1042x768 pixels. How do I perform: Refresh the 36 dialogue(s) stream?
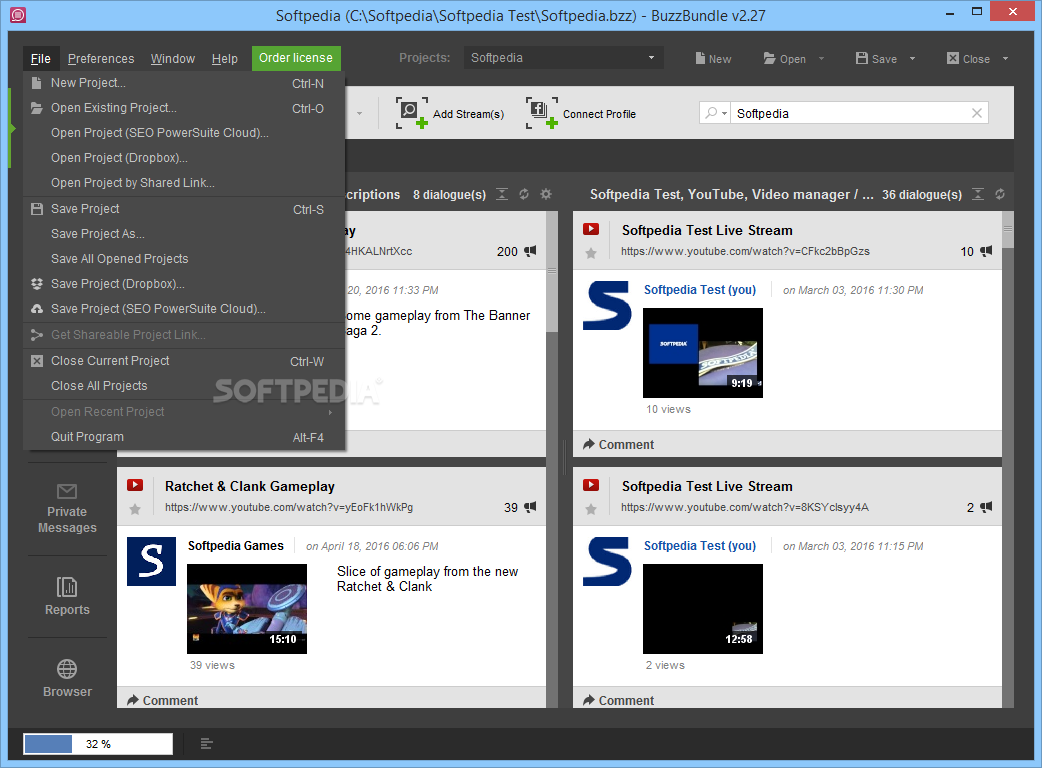click(999, 194)
